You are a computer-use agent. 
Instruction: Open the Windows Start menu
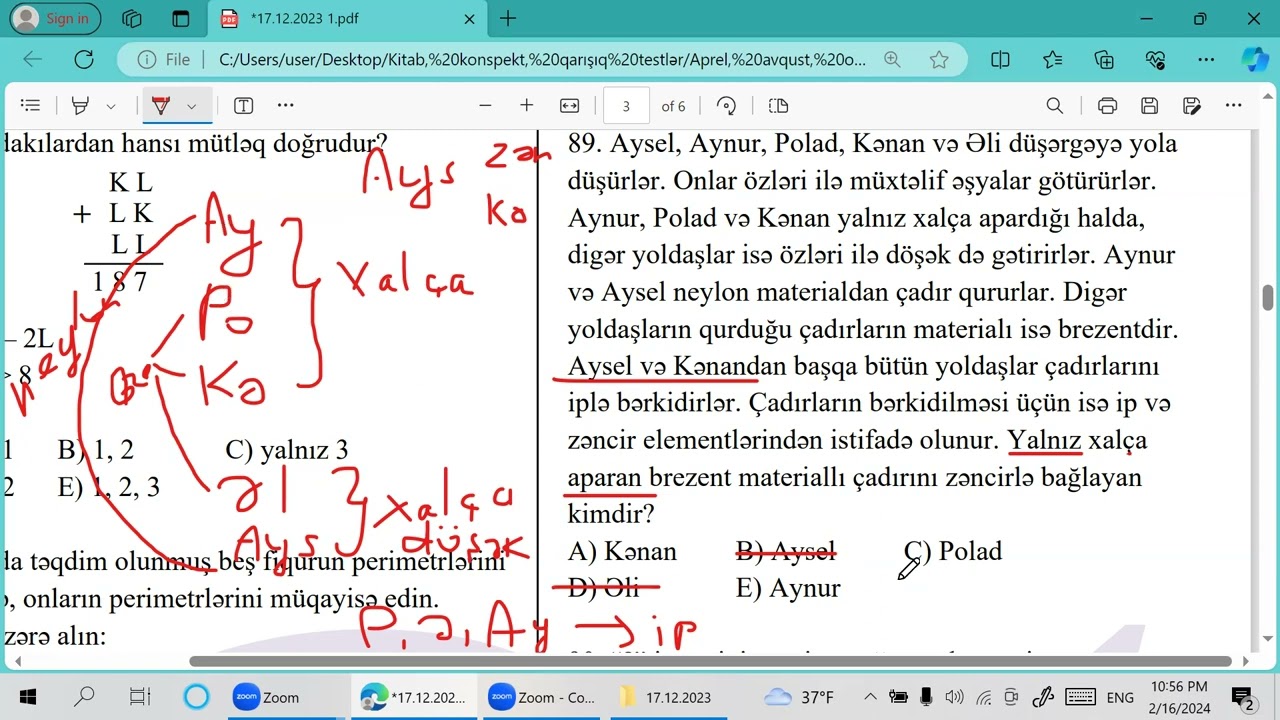point(27,697)
